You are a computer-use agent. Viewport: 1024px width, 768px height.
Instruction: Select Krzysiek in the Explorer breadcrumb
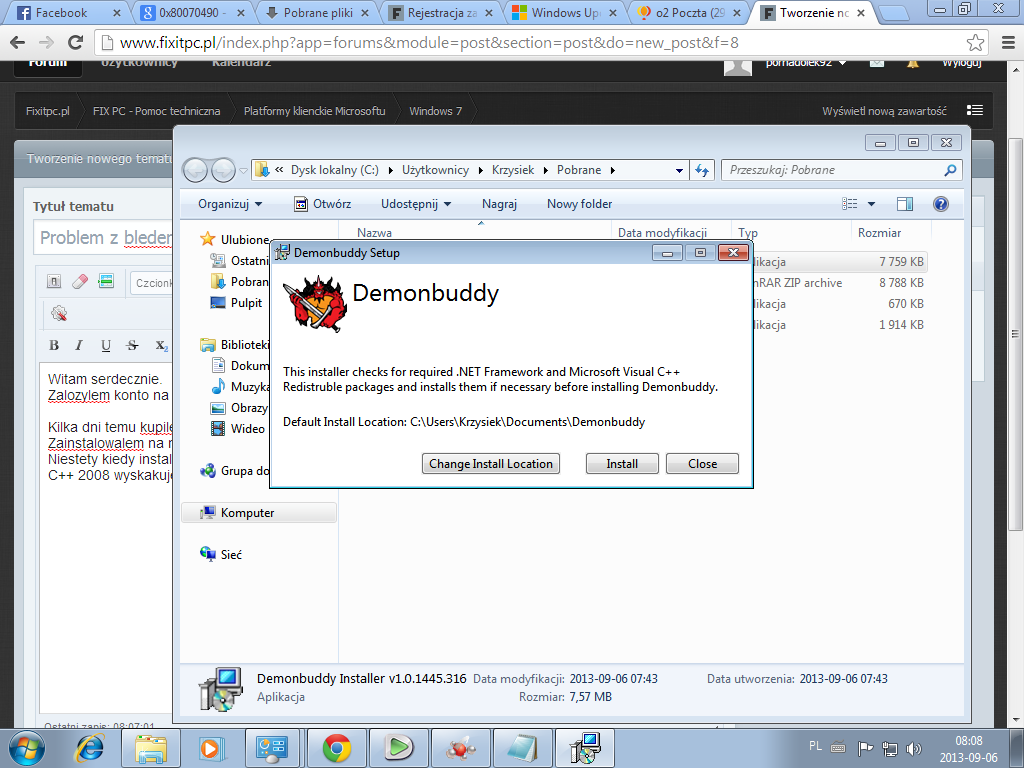pyautogui.click(x=513, y=170)
